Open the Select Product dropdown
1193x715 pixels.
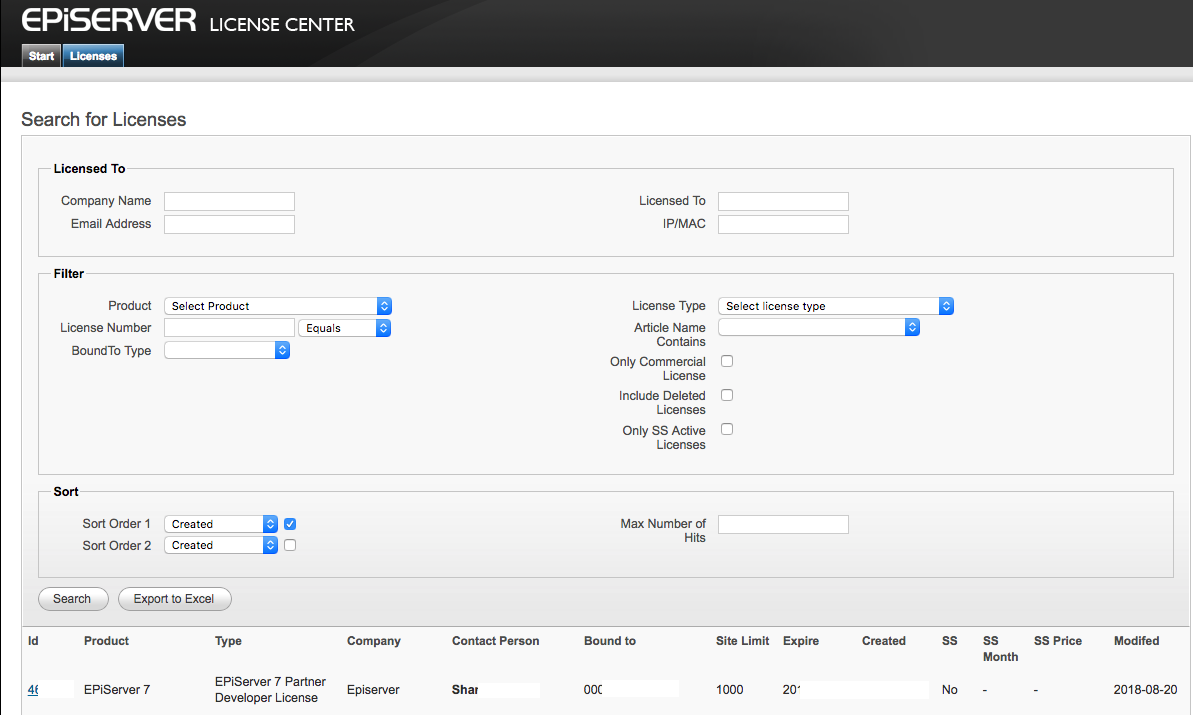(278, 306)
